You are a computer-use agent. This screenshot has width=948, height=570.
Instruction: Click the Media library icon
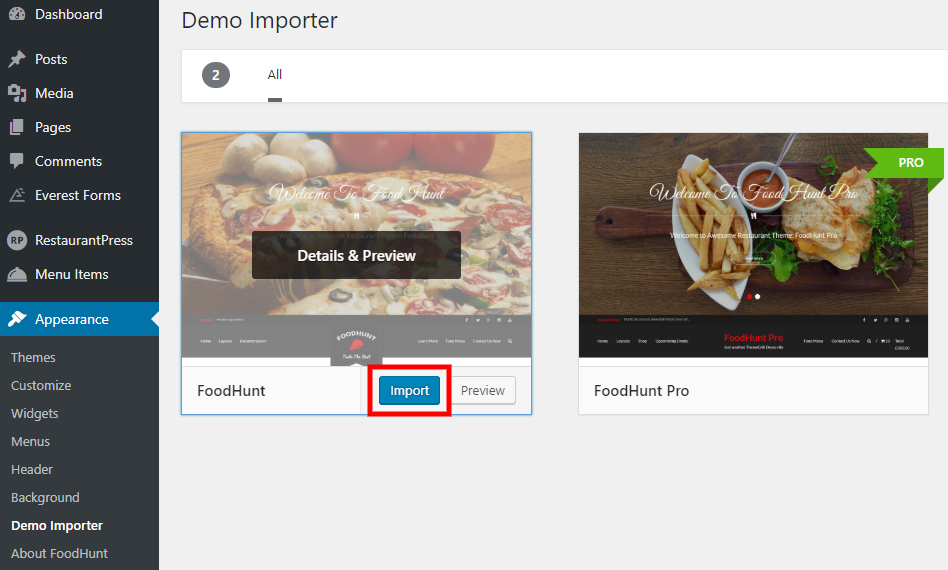pos(17,93)
